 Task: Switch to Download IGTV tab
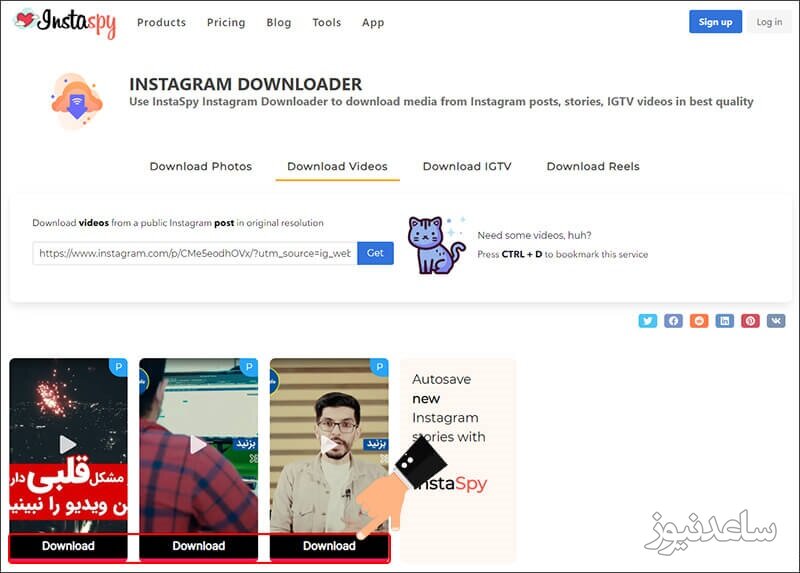pyautogui.click(x=467, y=166)
